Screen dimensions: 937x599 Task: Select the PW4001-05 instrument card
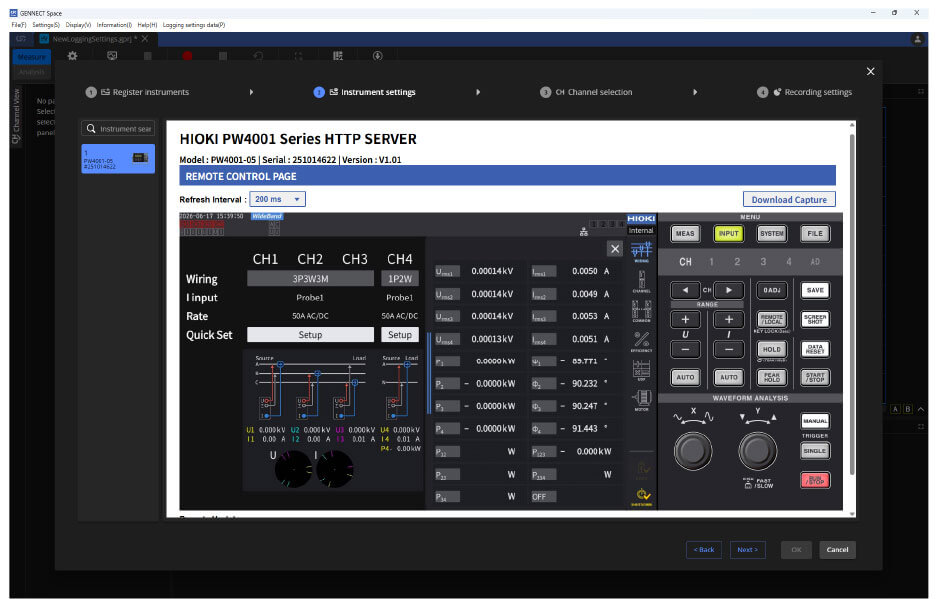tap(118, 158)
